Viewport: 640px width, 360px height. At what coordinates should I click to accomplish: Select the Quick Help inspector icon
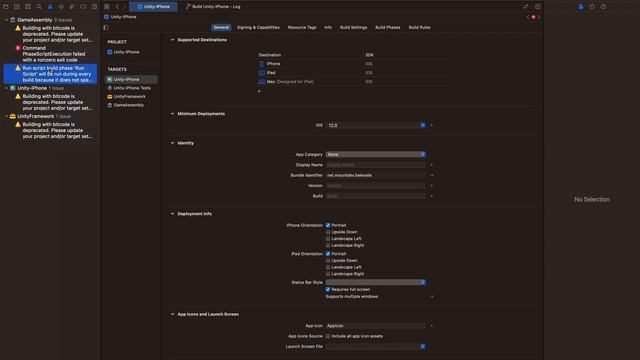[603, 7]
